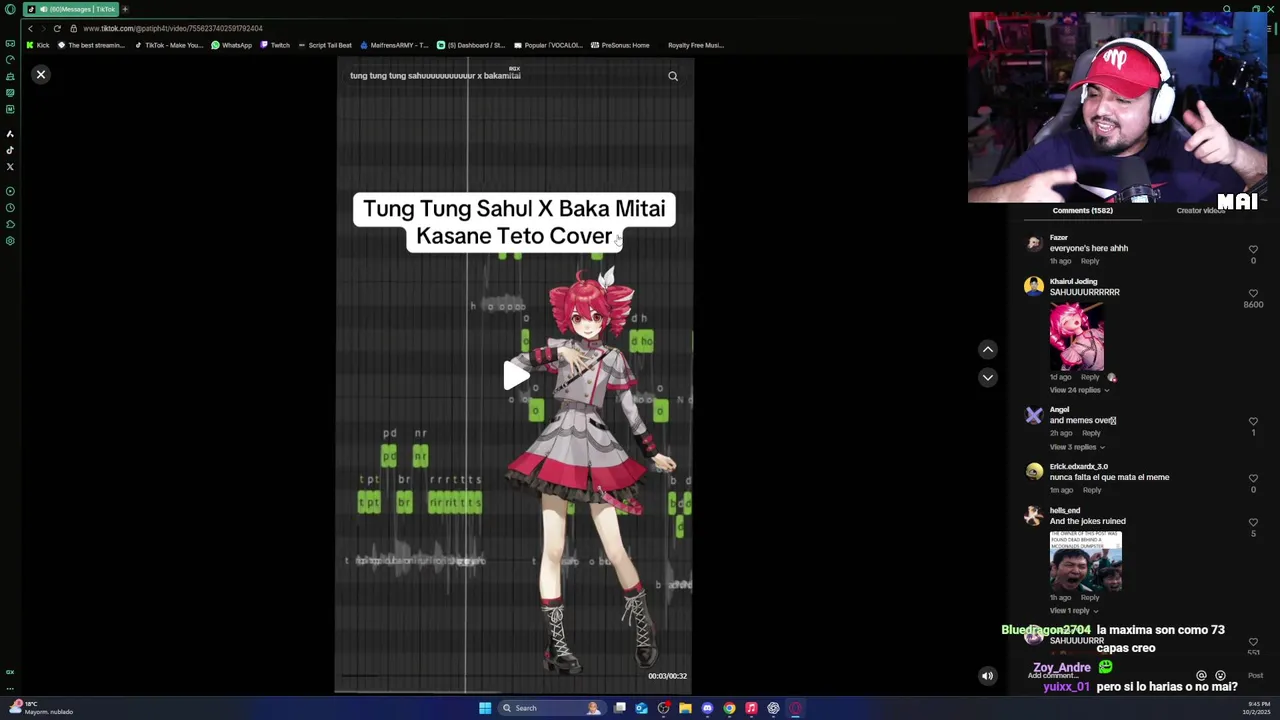Image resolution: width=1280 pixels, height=720 pixels.
Task: Open File Explorer from the taskbar
Action: 685,708
